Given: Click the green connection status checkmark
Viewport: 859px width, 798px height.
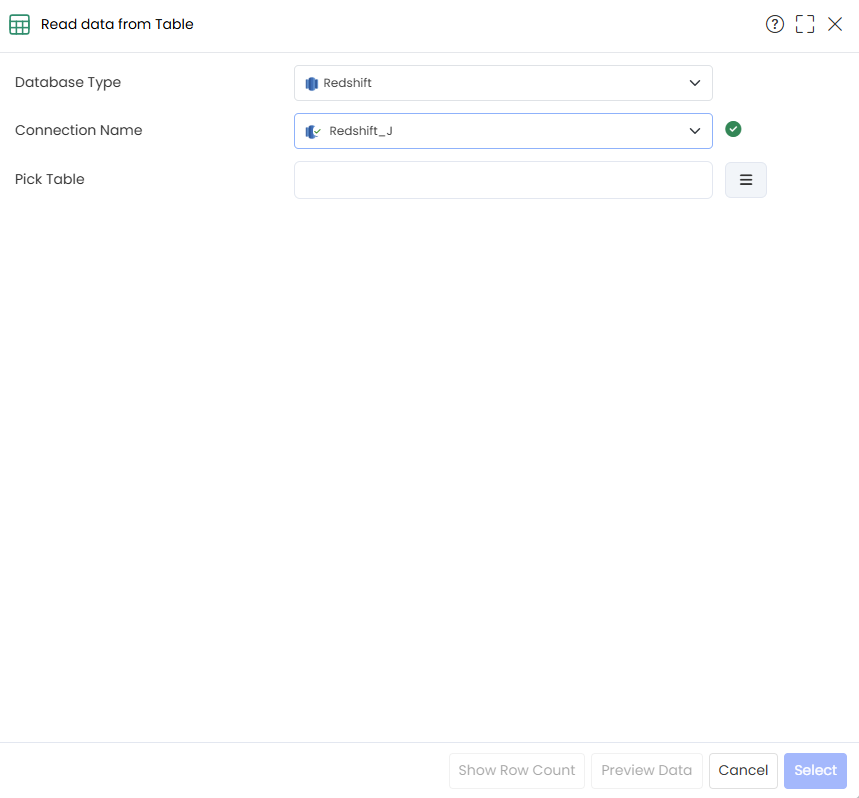Looking at the screenshot, I should click(x=733, y=129).
